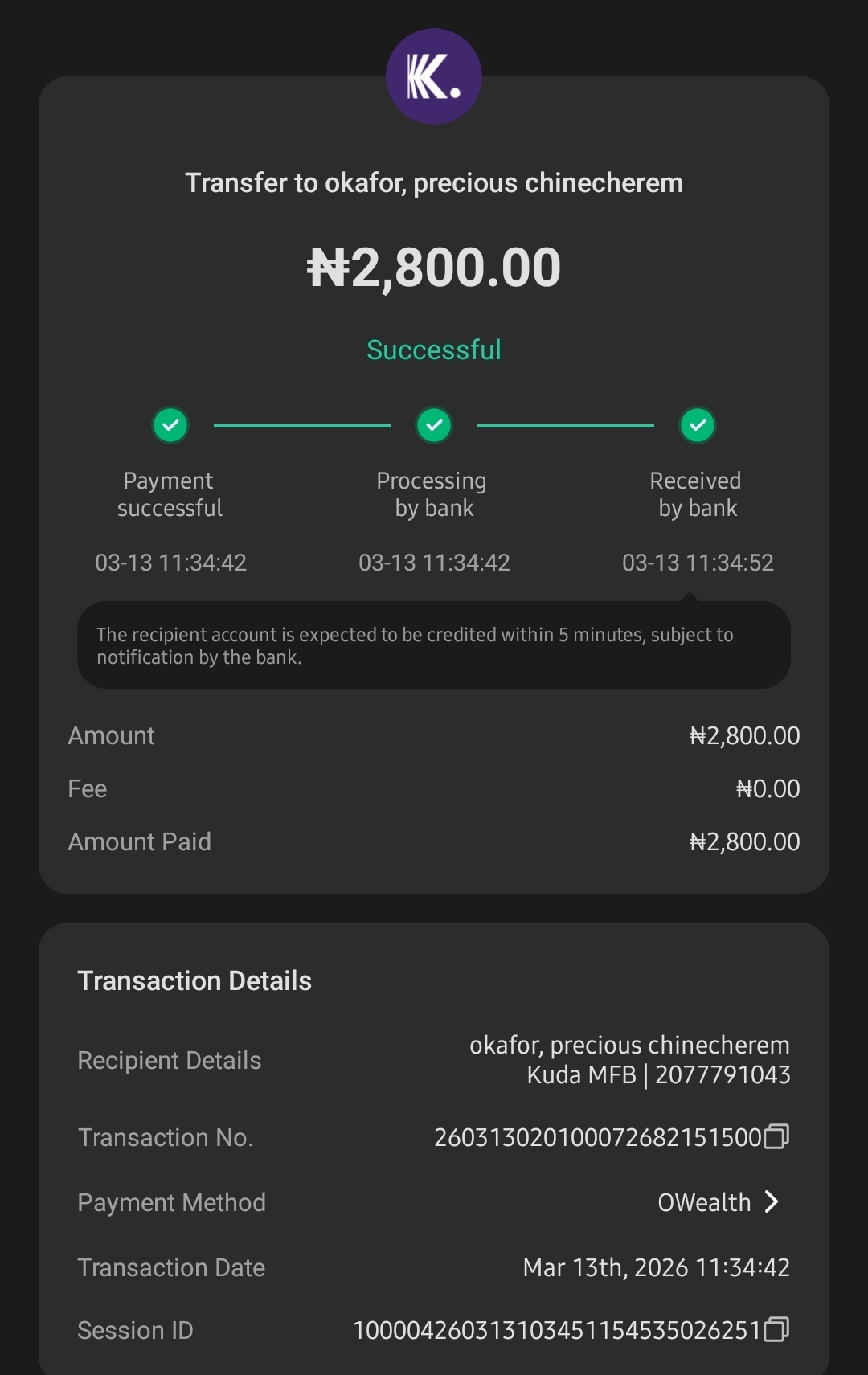Open the OWealth payment method

pos(704,1202)
